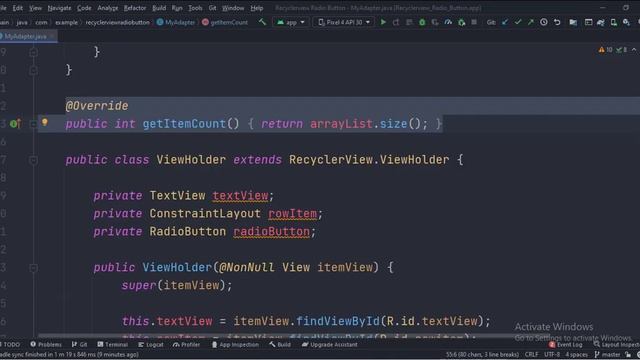
Task: Open the Code menu
Action: click(84, 8)
